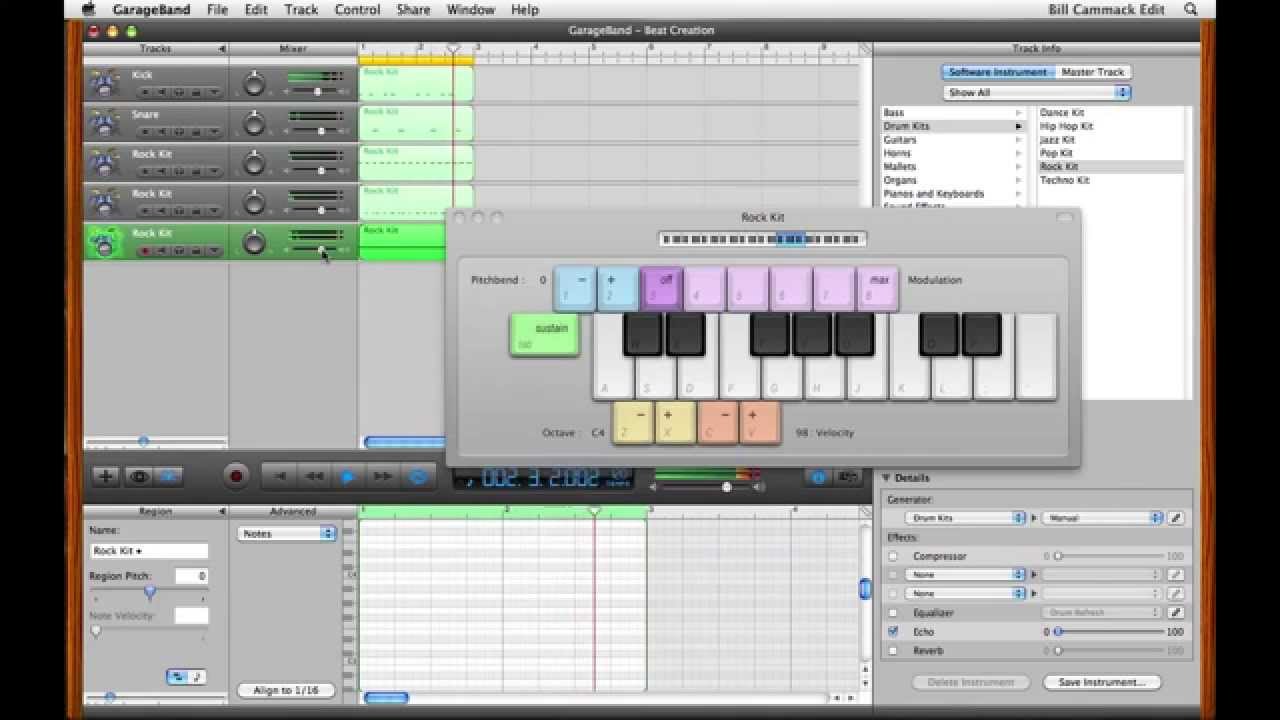The height and width of the screenshot is (720, 1280).
Task: Open the Track menu
Action: click(300, 9)
